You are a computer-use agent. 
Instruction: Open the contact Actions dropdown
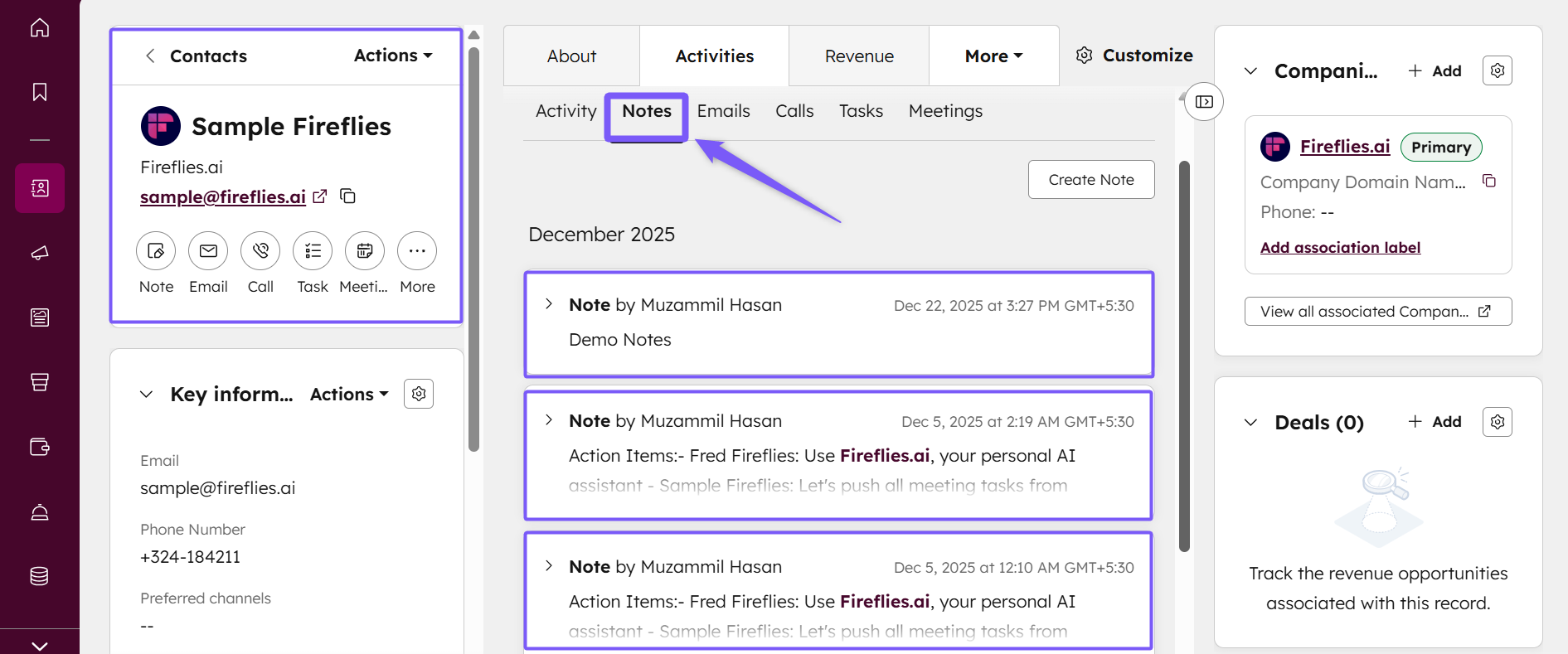point(393,56)
